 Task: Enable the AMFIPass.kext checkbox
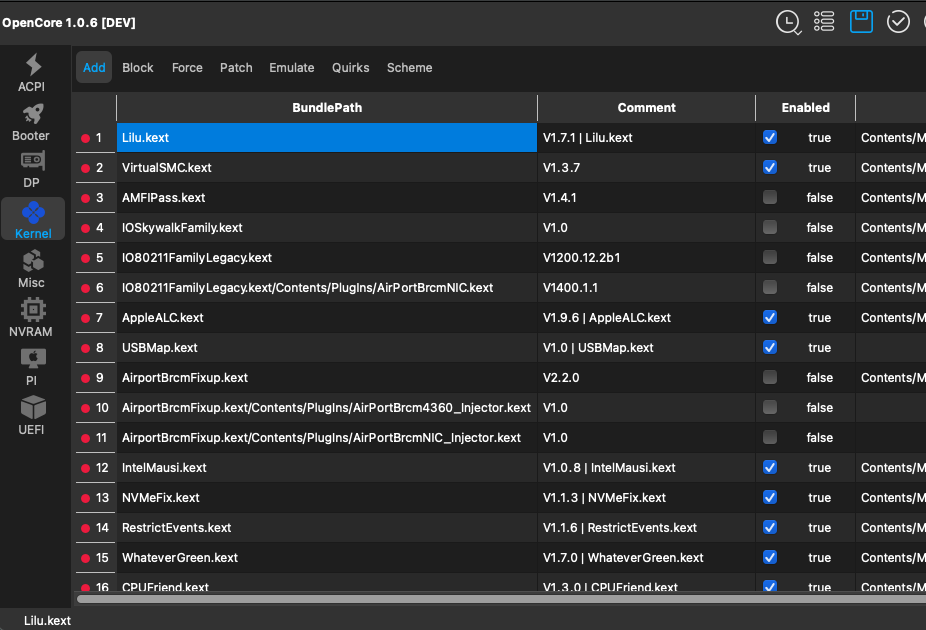pos(770,197)
